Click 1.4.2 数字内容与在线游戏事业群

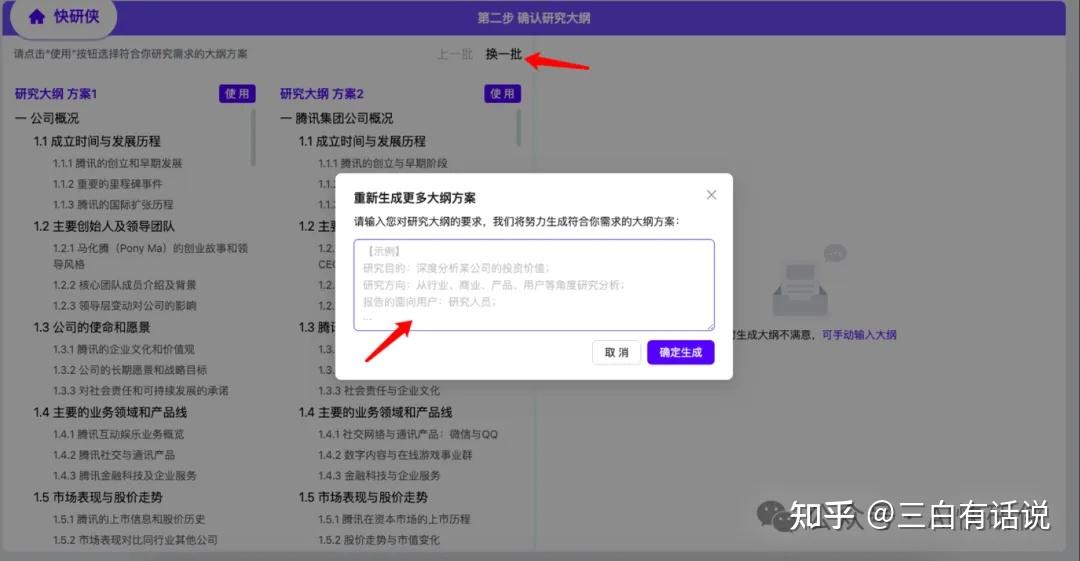(395, 455)
